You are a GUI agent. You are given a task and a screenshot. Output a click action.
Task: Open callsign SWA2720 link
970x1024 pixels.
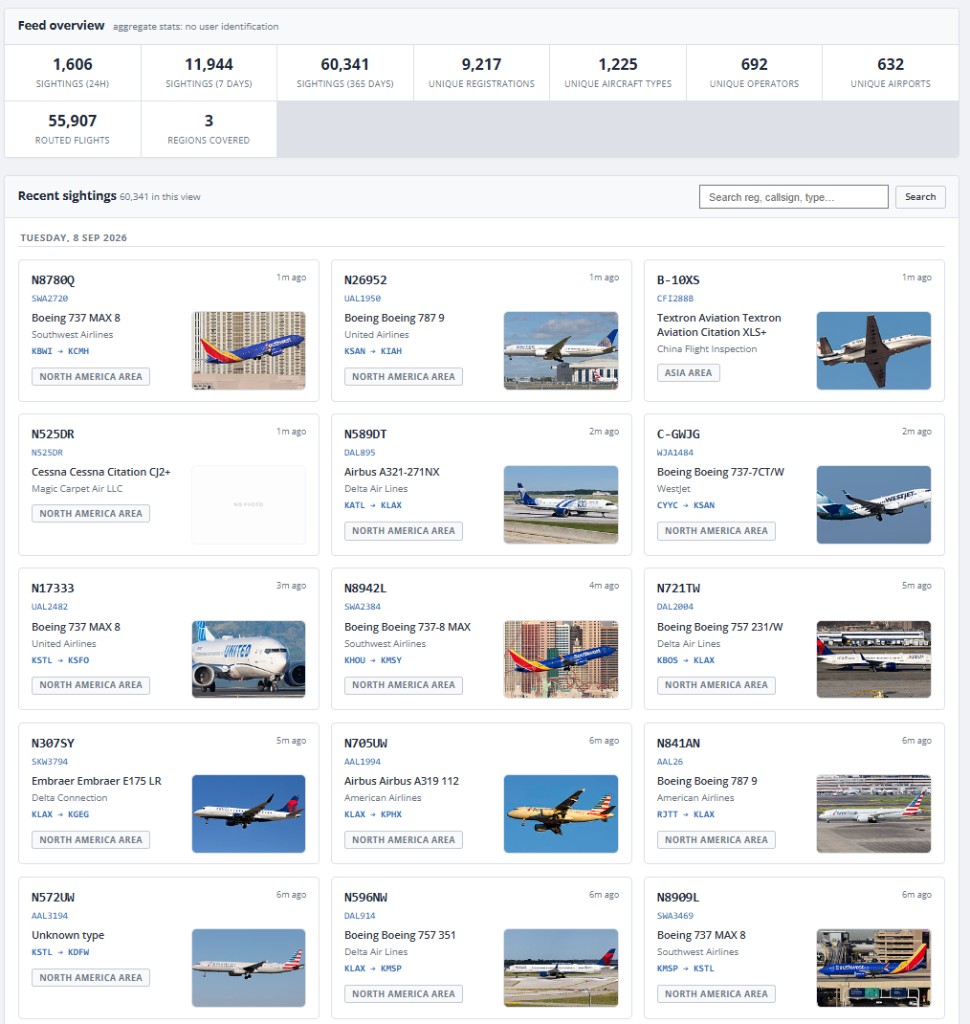click(50, 298)
